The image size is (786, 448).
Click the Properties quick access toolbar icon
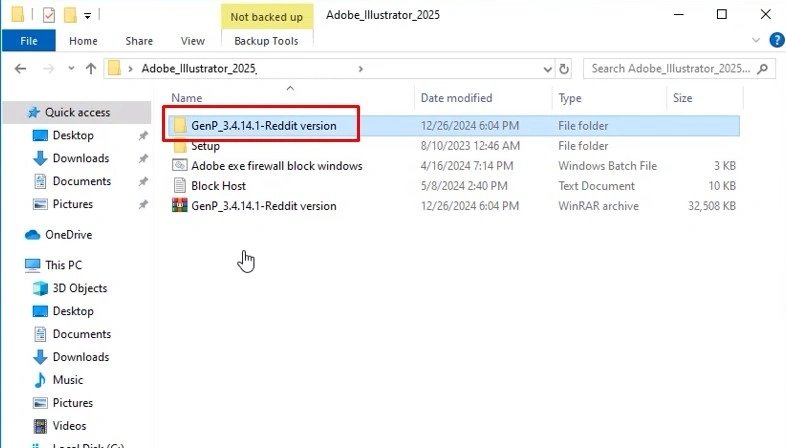pyautogui.click(x=49, y=16)
